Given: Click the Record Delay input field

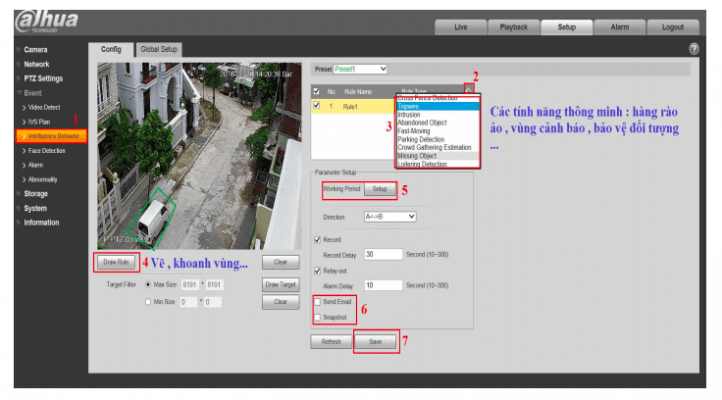Looking at the screenshot, I should tap(383, 254).
